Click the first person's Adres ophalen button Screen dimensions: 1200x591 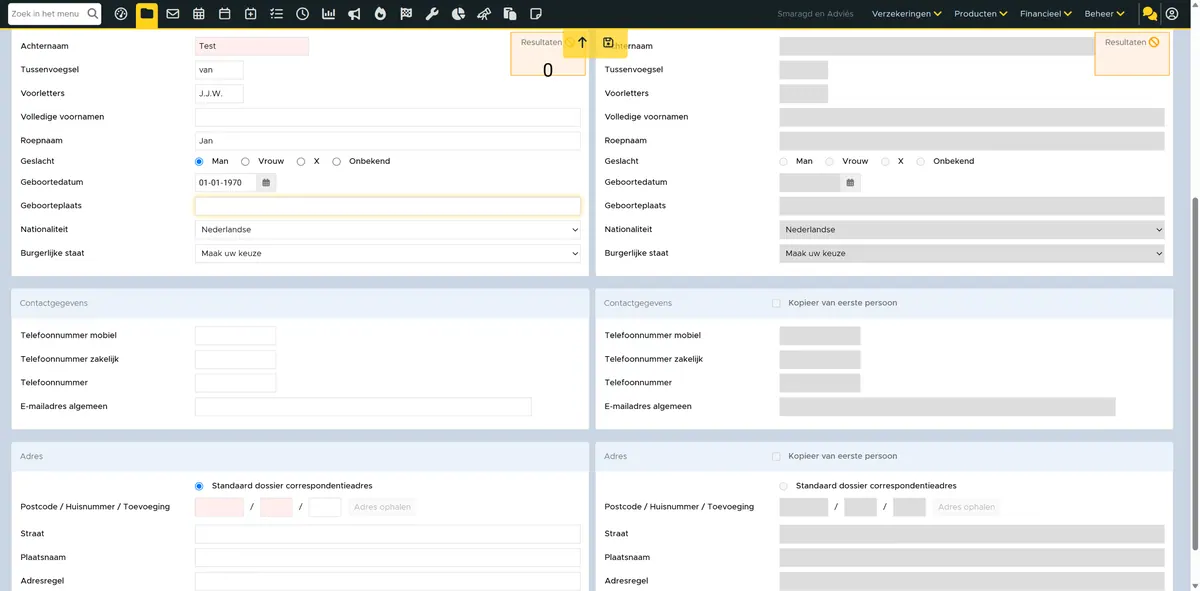click(x=382, y=507)
